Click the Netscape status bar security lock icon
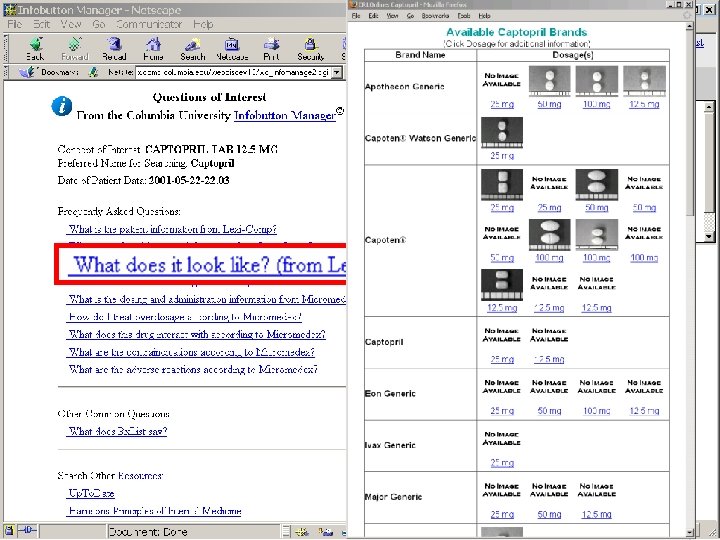This screenshot has width=720, height=540. (9, 531)
